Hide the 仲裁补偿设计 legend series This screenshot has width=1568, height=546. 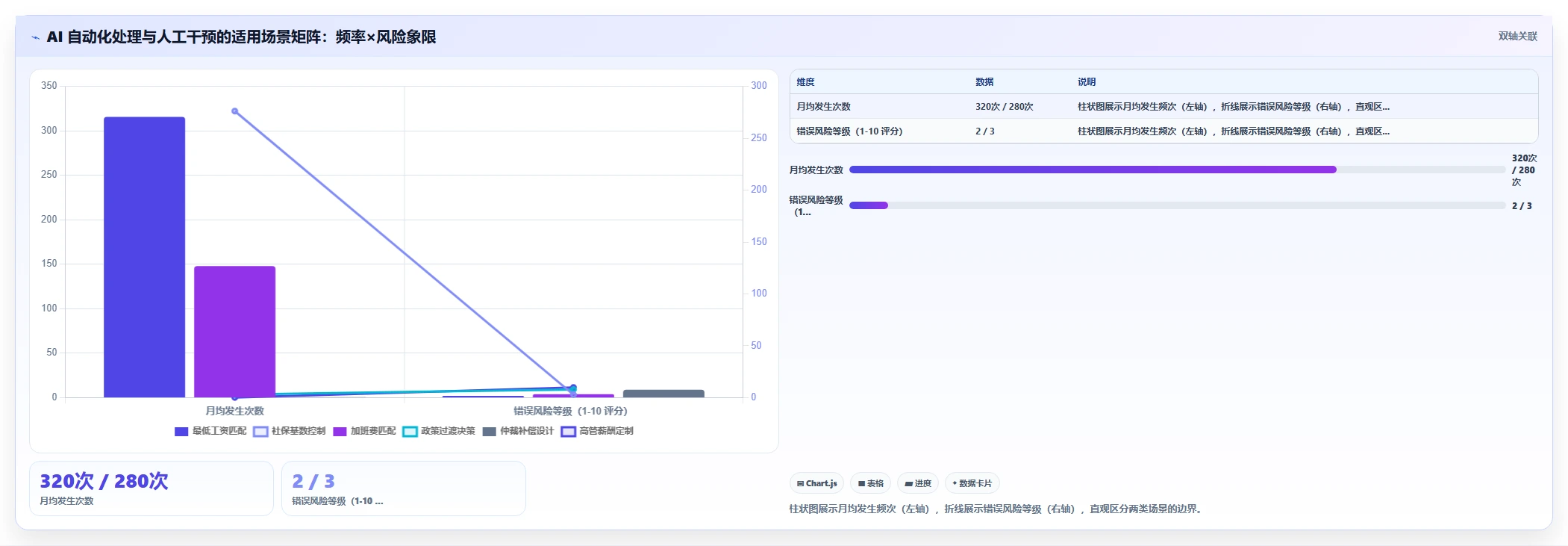point(518,431)
